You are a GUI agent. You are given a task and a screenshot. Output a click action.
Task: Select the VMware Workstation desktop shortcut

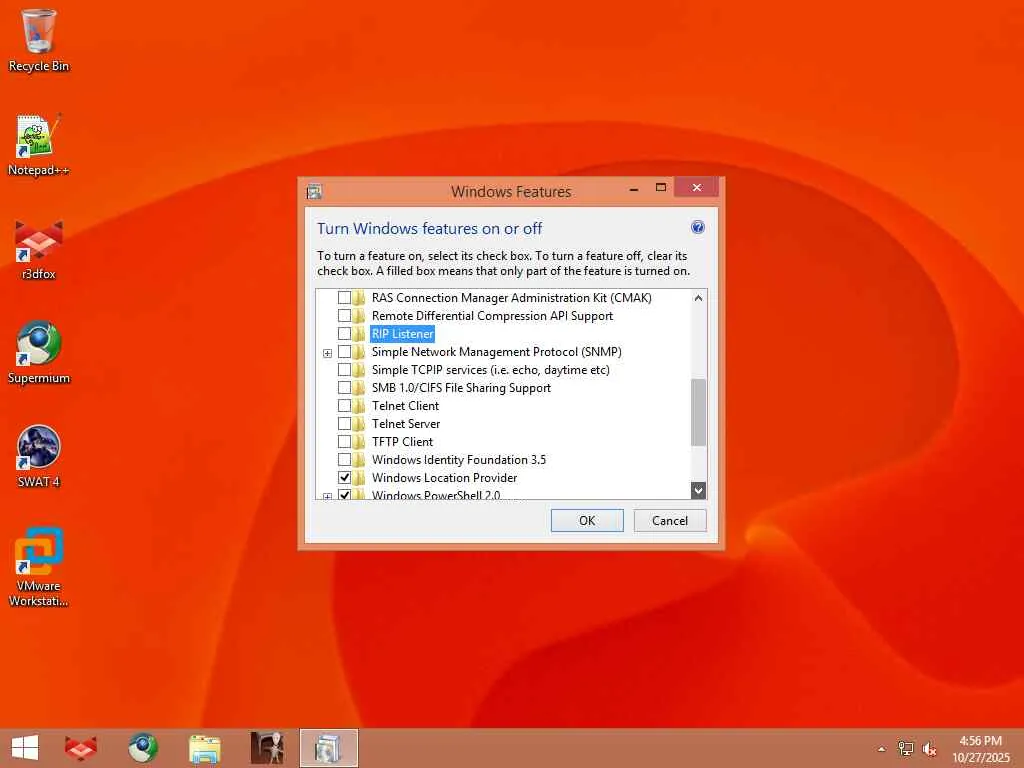[38, 567]
